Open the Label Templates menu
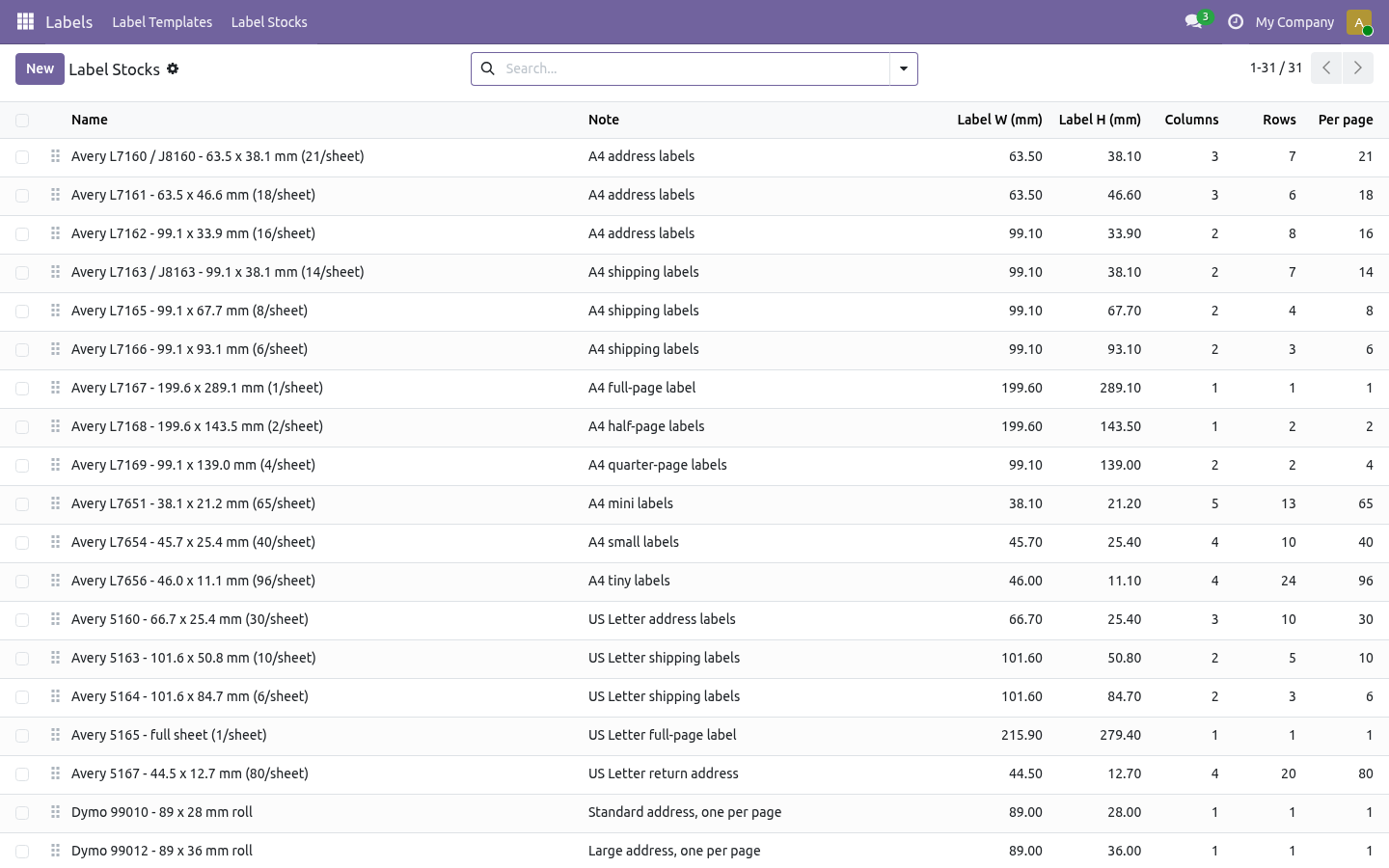Image resolution: width=1389 pixels, height=868 pixels. [x=162, y=22]
